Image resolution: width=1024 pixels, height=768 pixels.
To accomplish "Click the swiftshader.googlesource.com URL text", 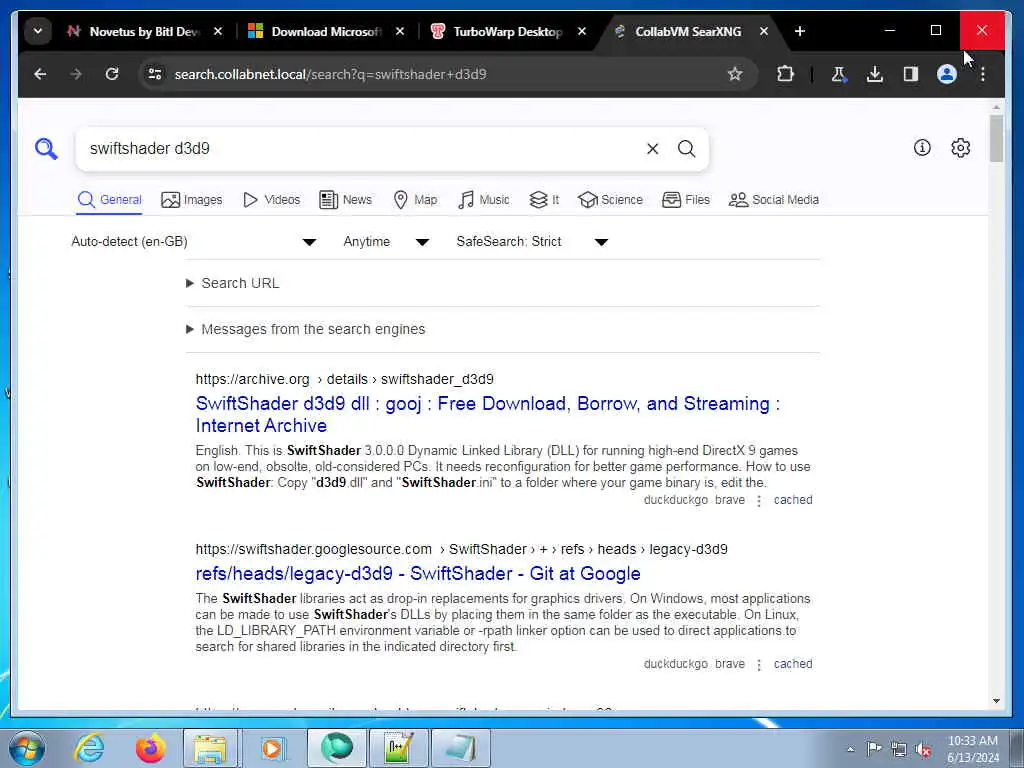I will pyautogui.click(x=461, y=549).
